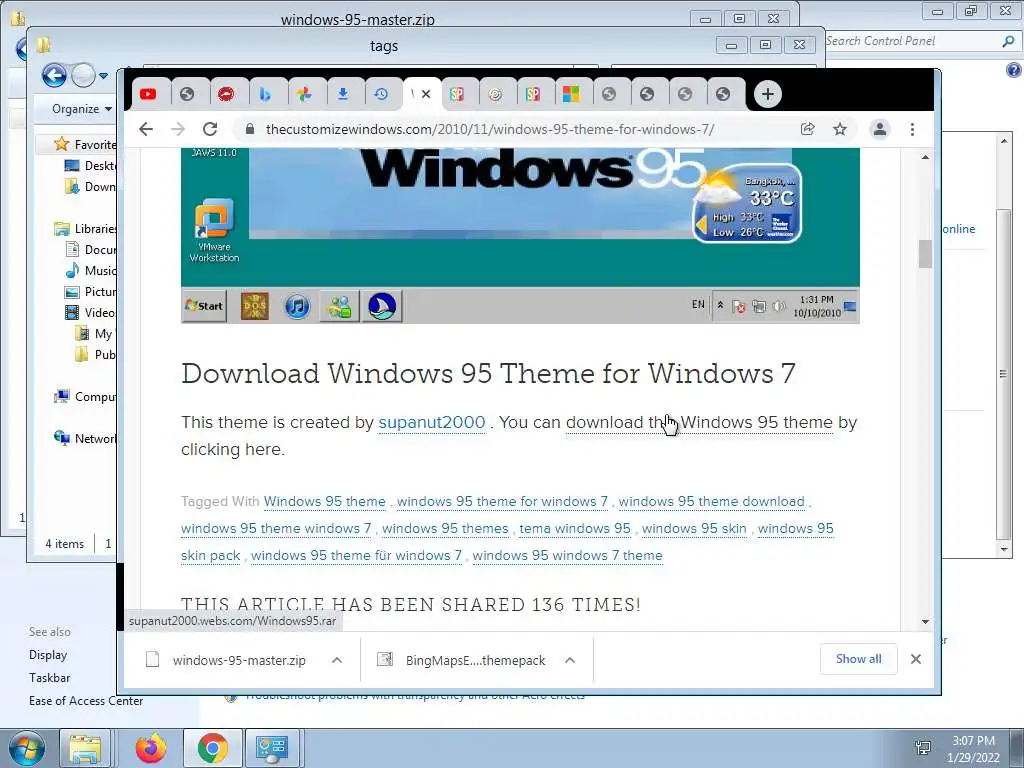Switch to the YouTube browser tab

pos(148,94)
